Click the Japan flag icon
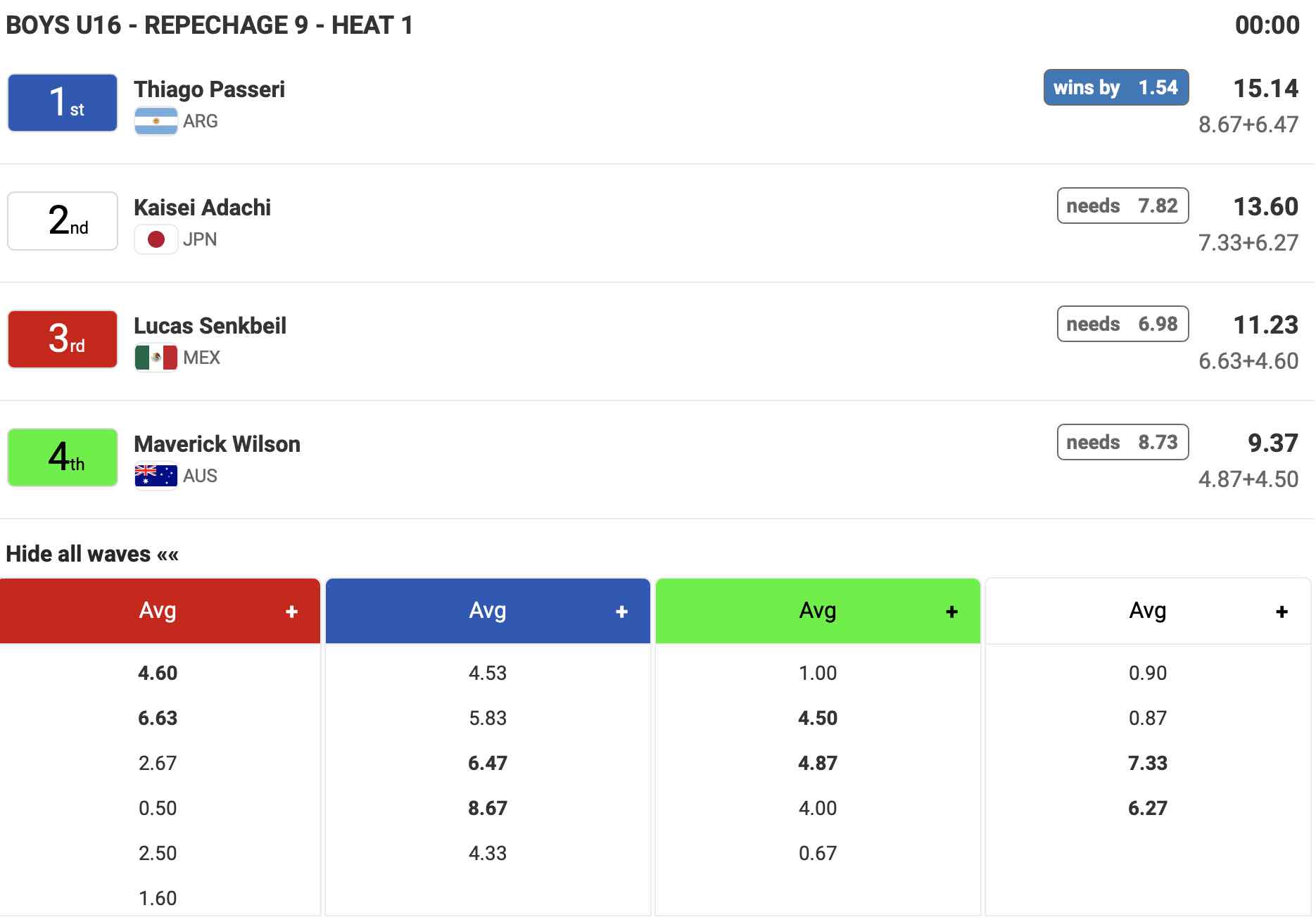The width and height of the screenshot is (1316, 922). (x=156, y=239)
